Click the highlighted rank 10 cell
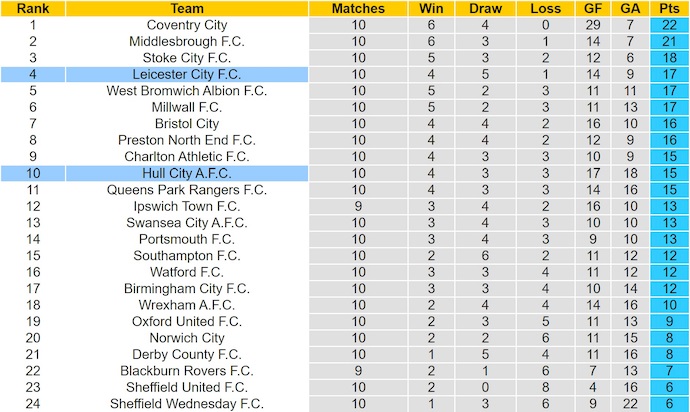690x412 pixels. coord(33,173)
